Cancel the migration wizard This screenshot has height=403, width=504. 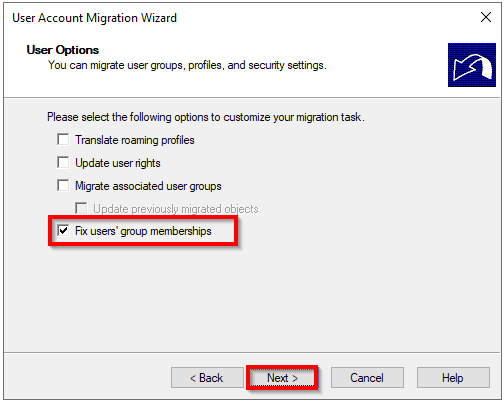[367, 378]
